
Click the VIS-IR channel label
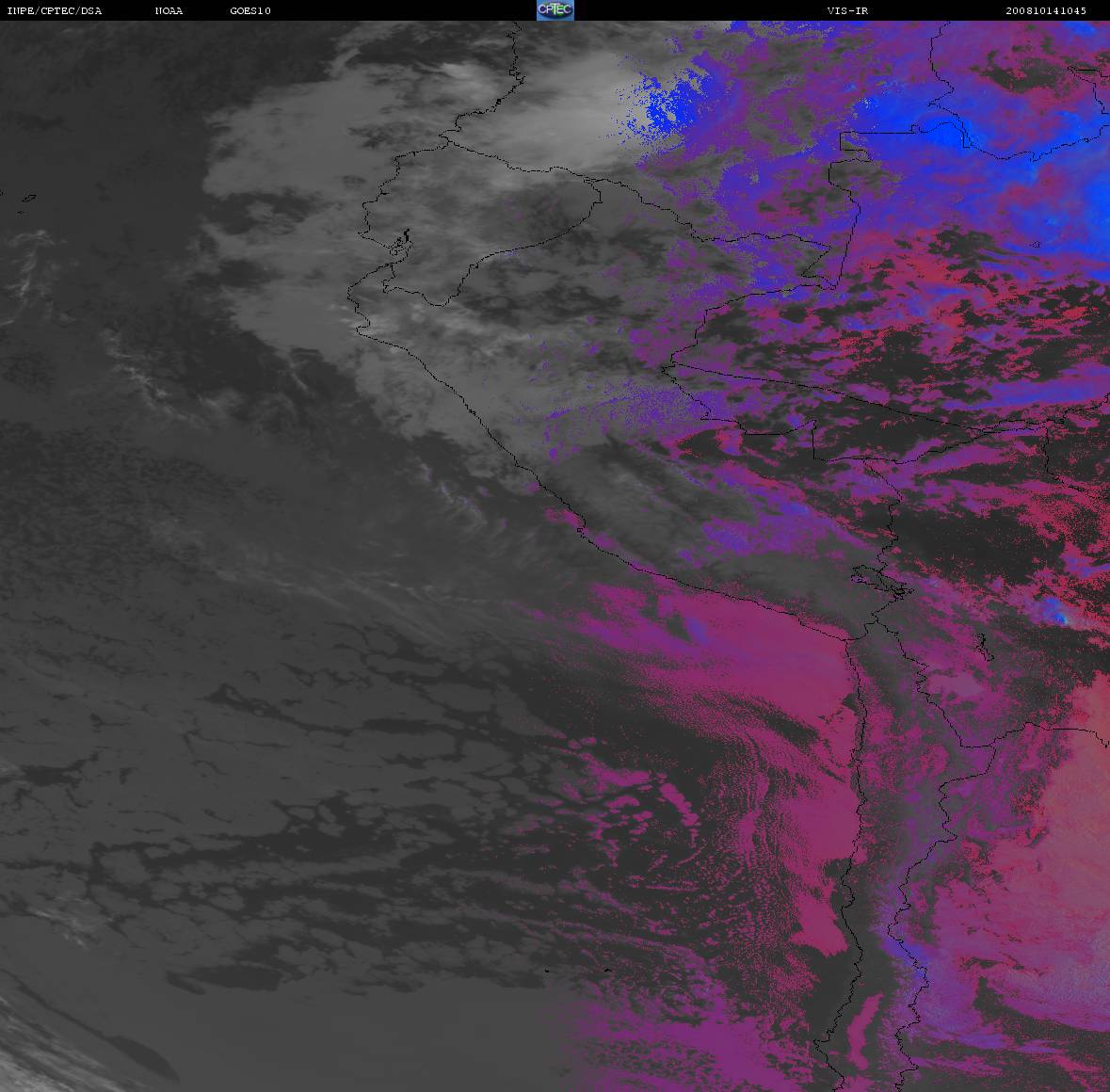pos(847,10)
